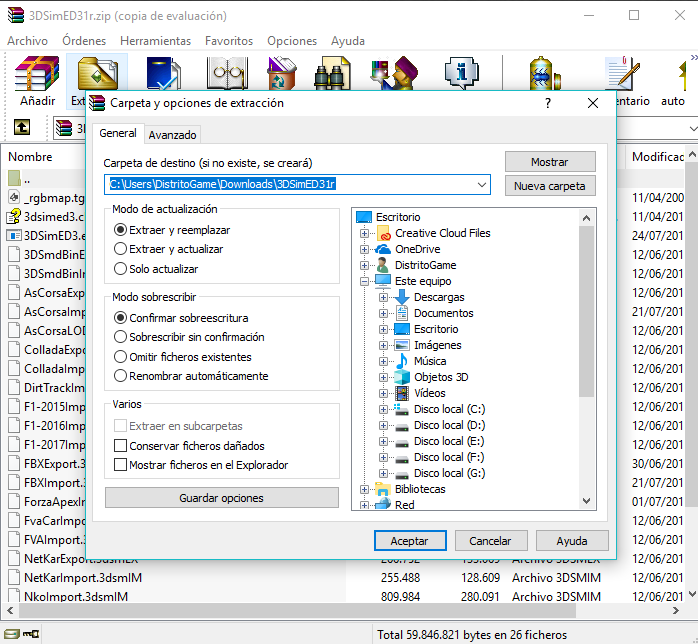Click the Ayuda button in dialog
Image resolution: width=698 pixels, height=644 pixels.
572,541
